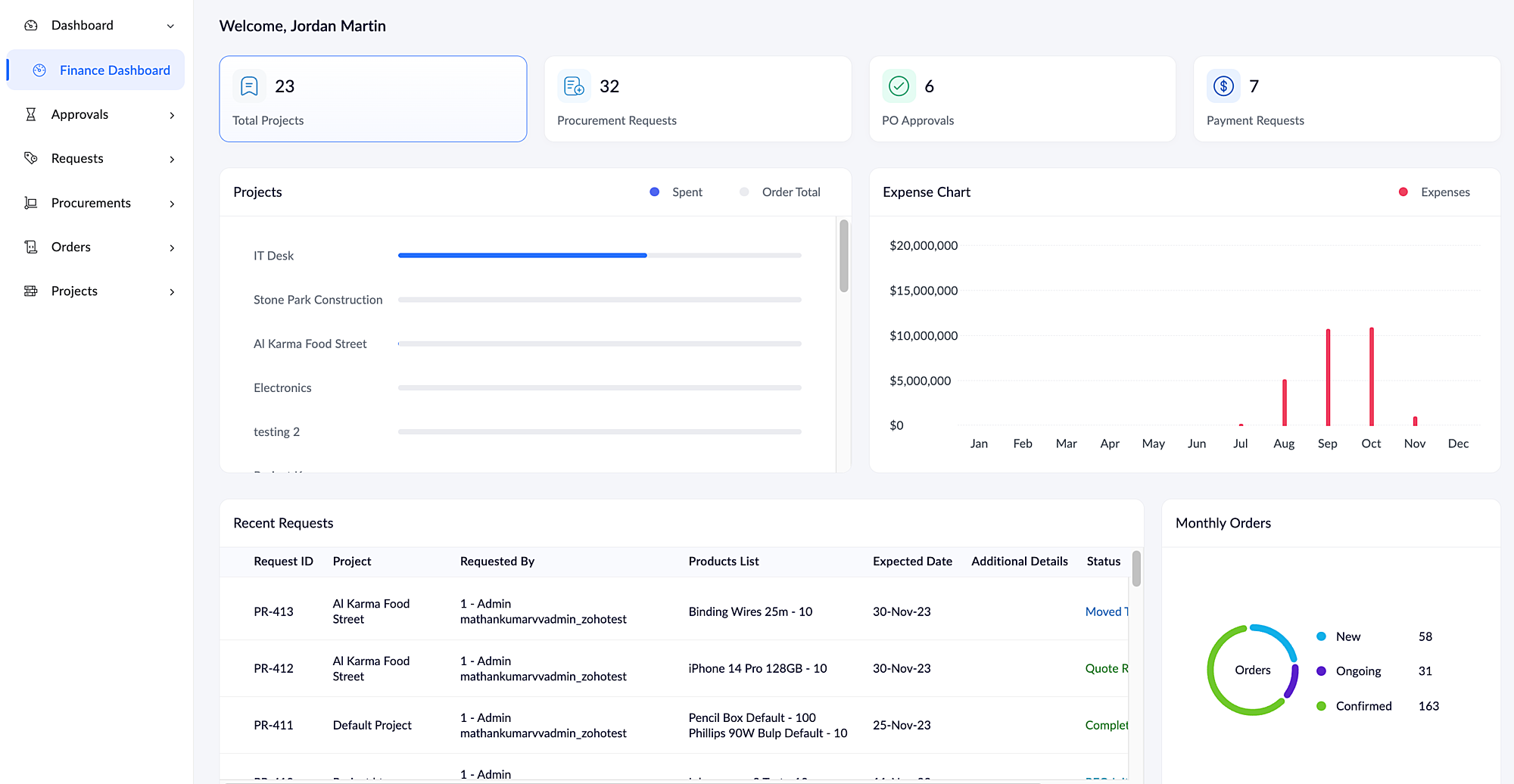
Task: Expand the Procurements submenu arrow
Action: [172, 204]
